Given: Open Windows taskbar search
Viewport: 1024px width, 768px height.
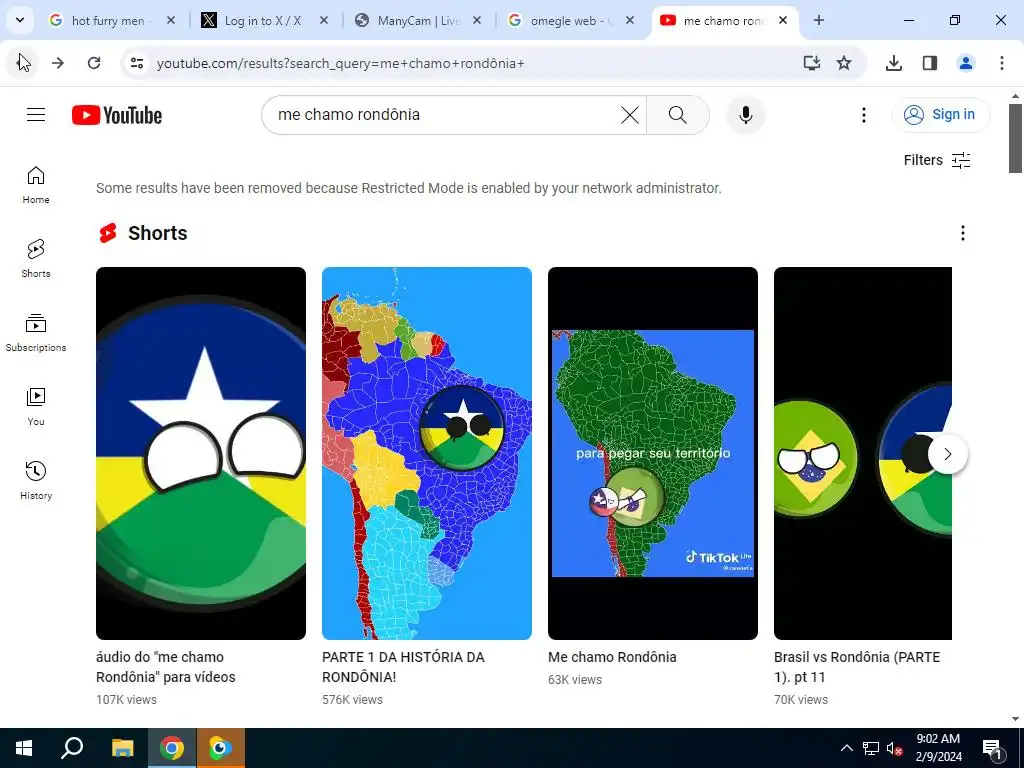Looking at the screenshot, I should [x=72, y=748].
